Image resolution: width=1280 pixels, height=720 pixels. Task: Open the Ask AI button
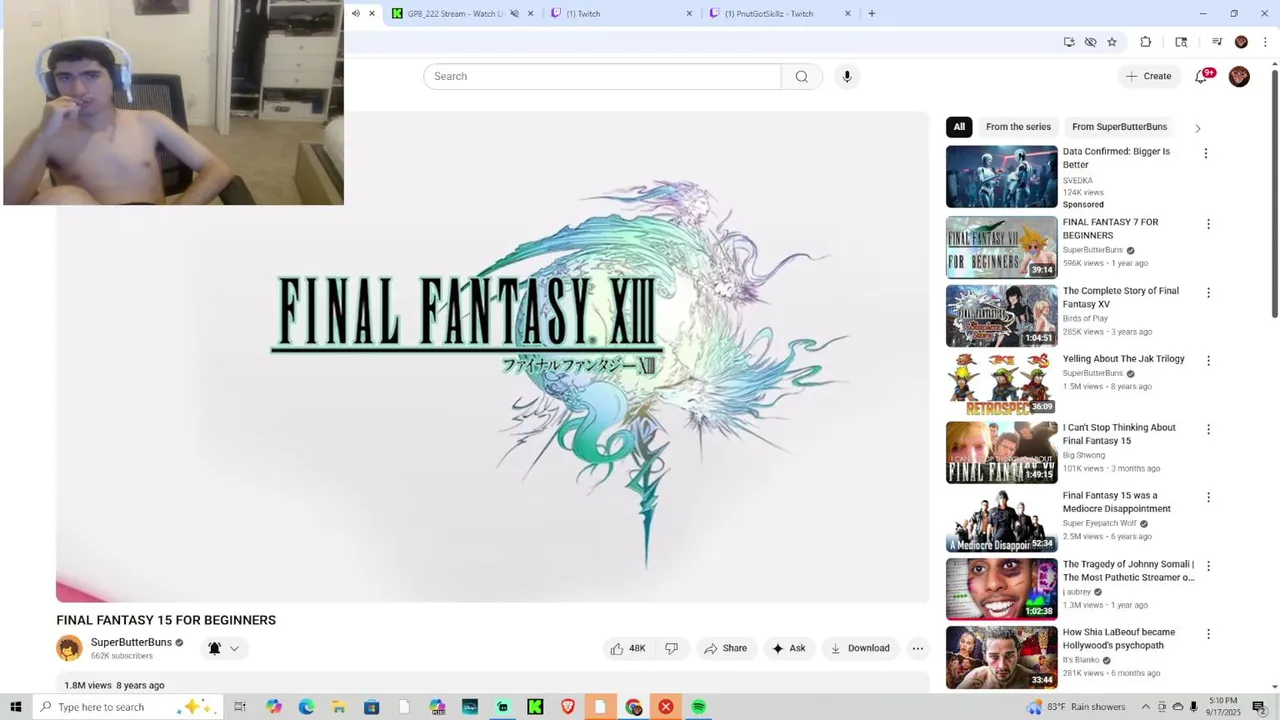click(789, 648)
